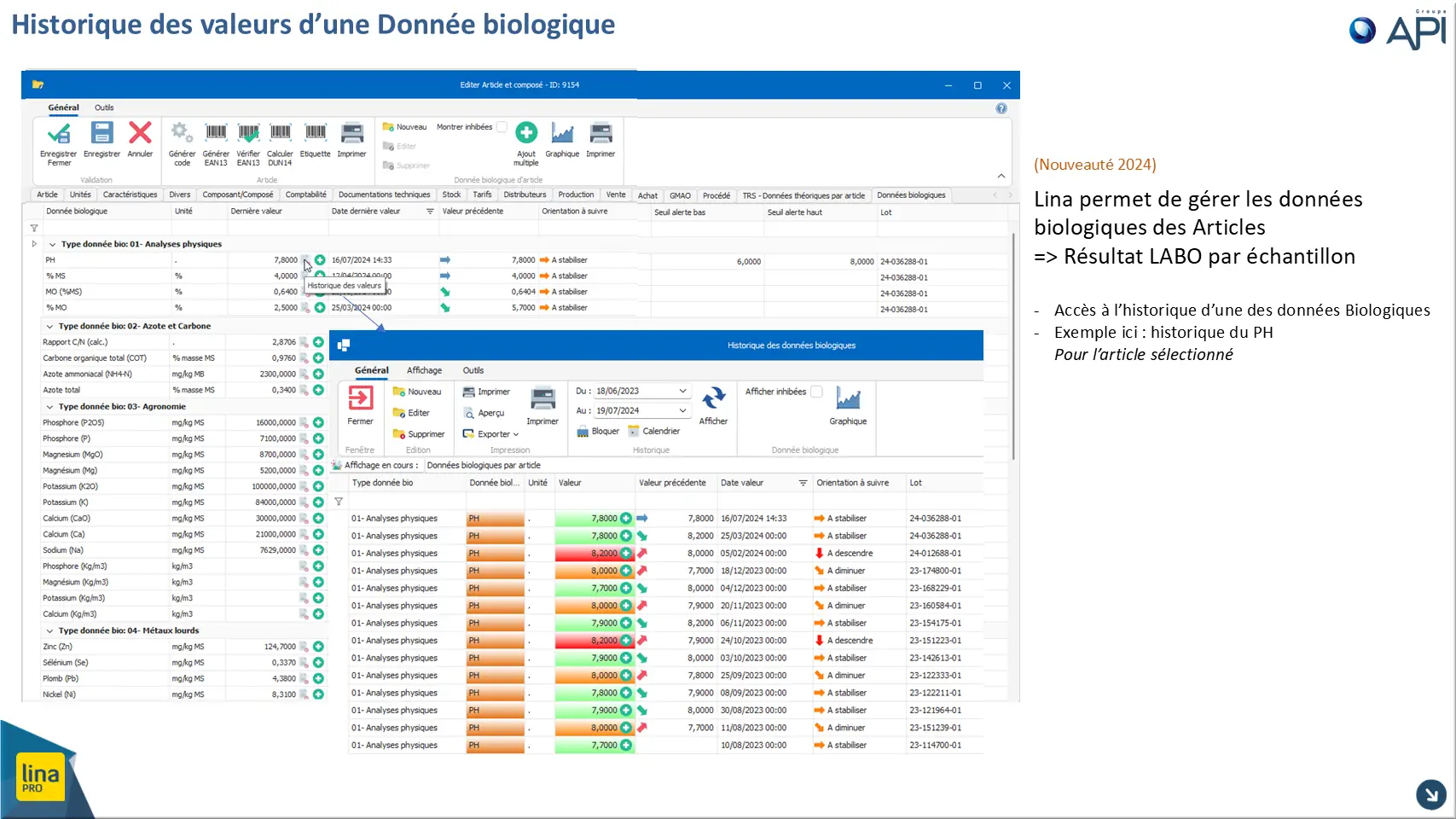Click the Graphique icon in the Donnée biologique group
The image size is (1456, 819).
848,398
